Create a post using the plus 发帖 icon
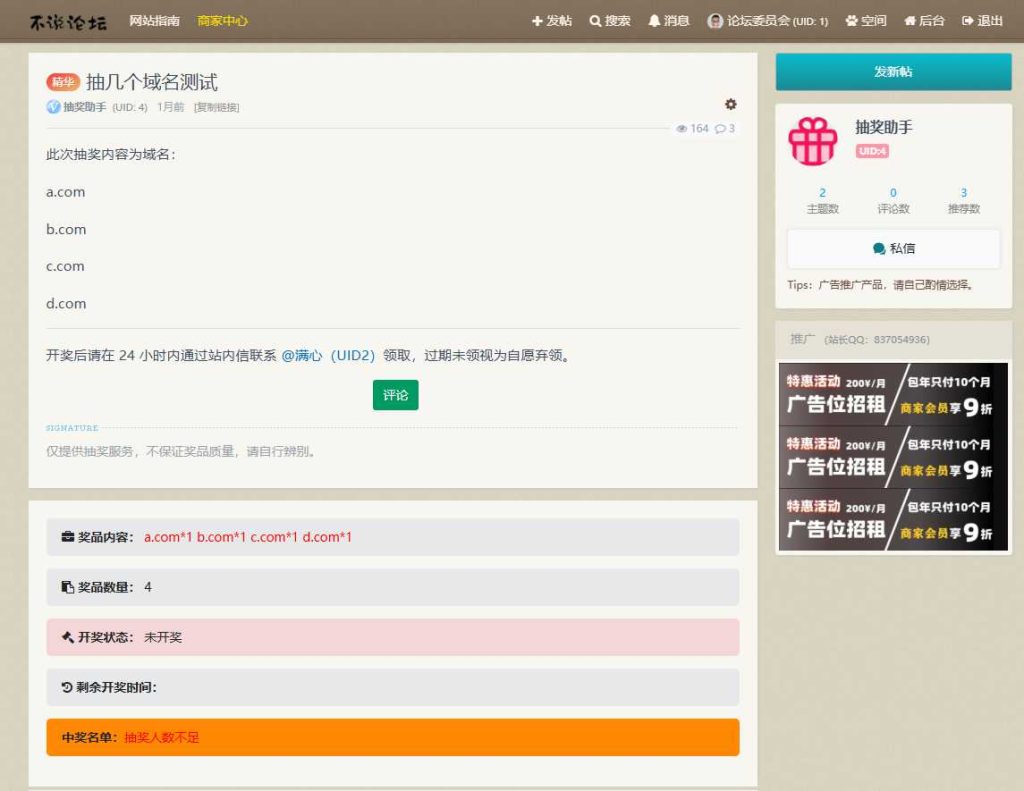 point(551,20)
